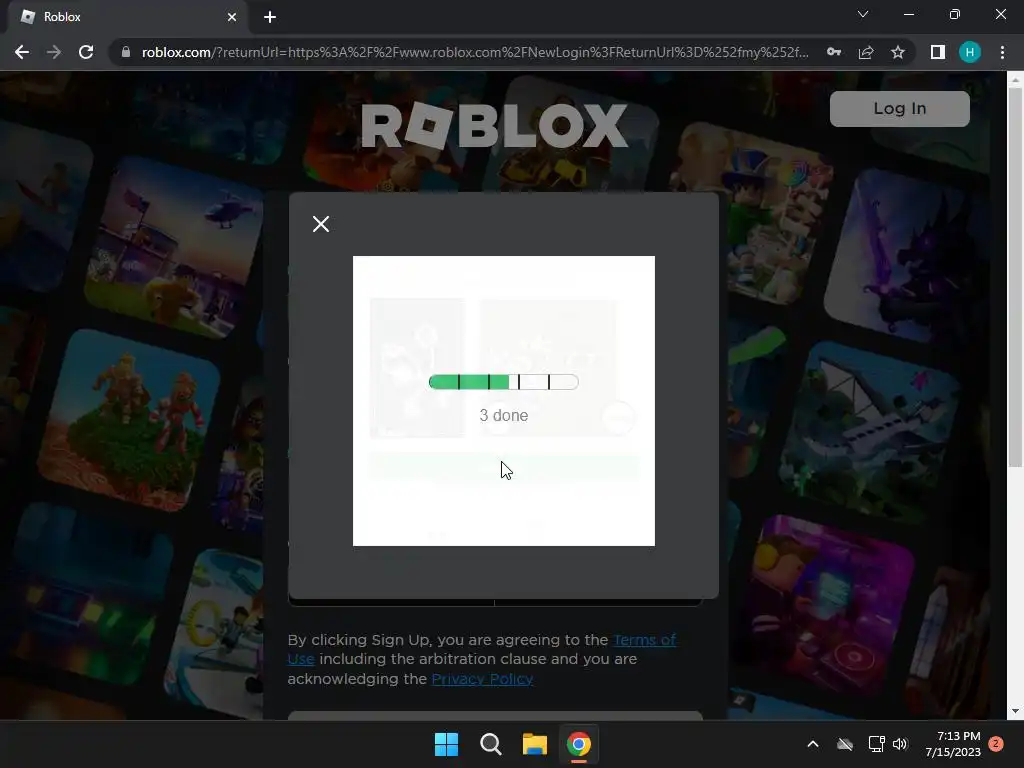Click the Roblox logo
The image size is (1024, 768).
494,125
